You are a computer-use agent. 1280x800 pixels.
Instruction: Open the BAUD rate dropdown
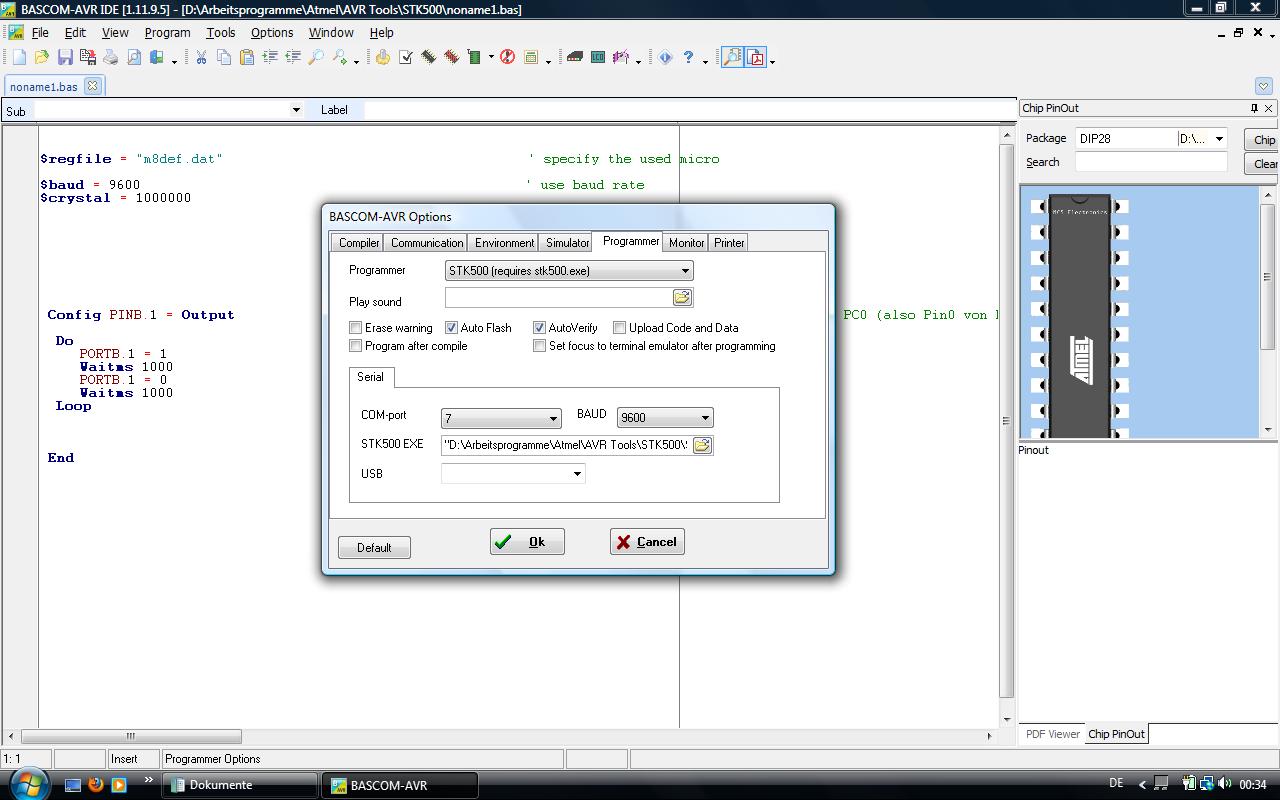(705, 418)
